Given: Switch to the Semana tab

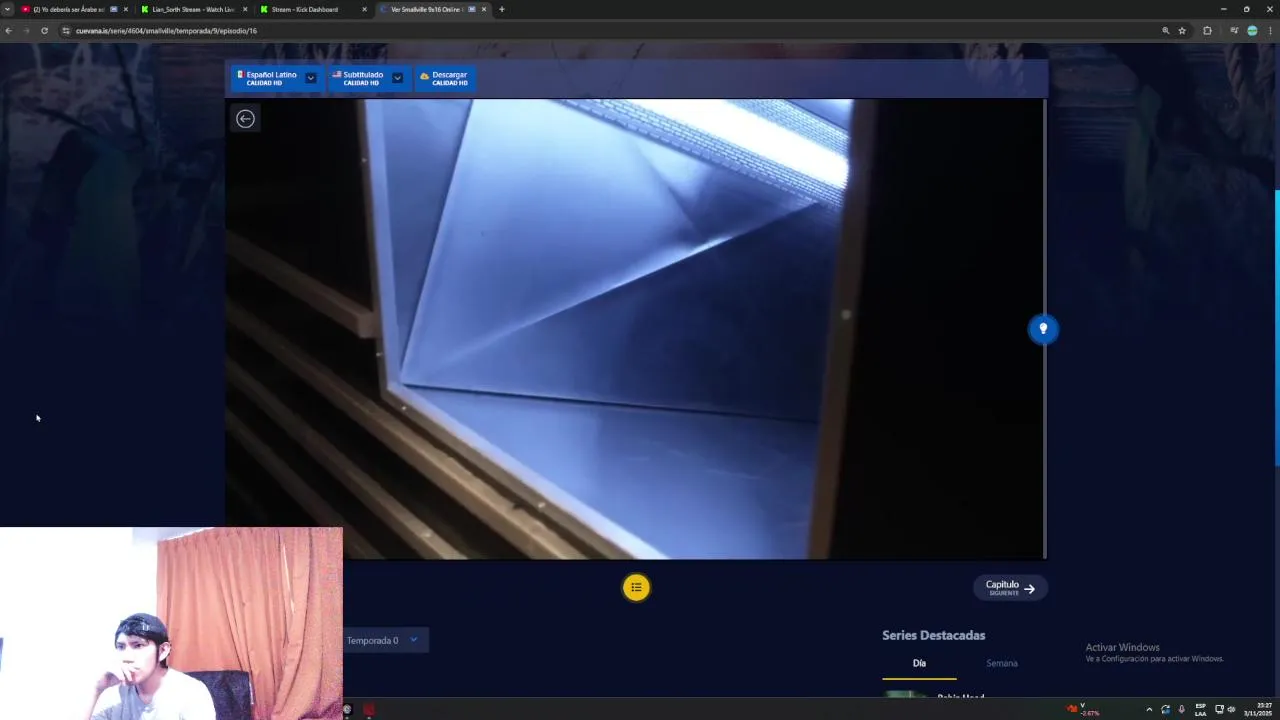Looking at the screenshot, I should click(1002, 663).
